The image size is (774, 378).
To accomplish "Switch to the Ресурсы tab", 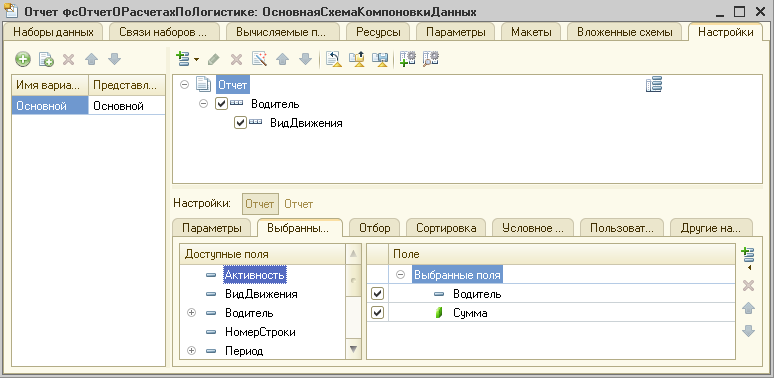I will (x=379, y=32).
